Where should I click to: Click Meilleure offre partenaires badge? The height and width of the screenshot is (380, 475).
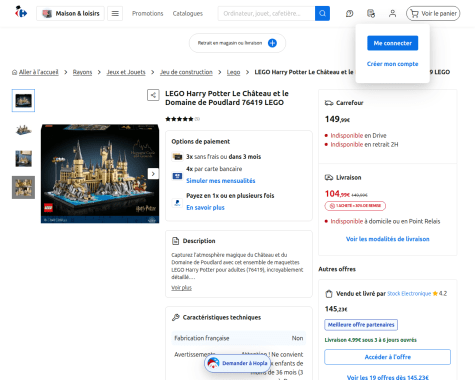click(361, 325)
